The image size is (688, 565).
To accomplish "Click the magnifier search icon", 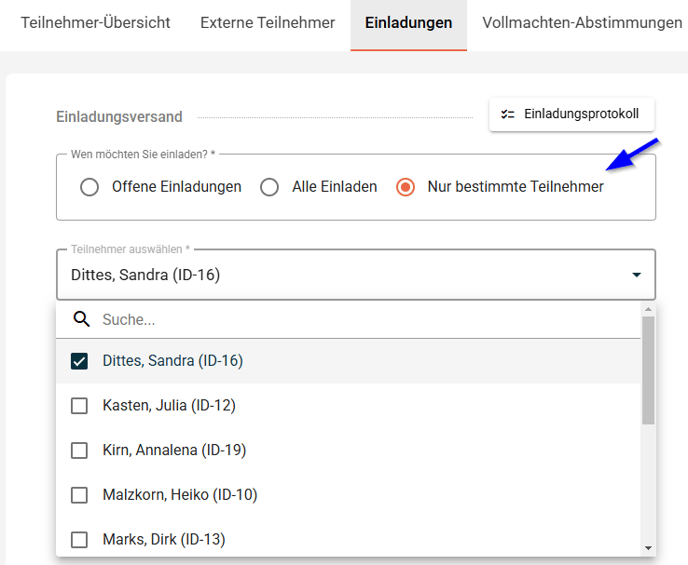I will (82, 319).
